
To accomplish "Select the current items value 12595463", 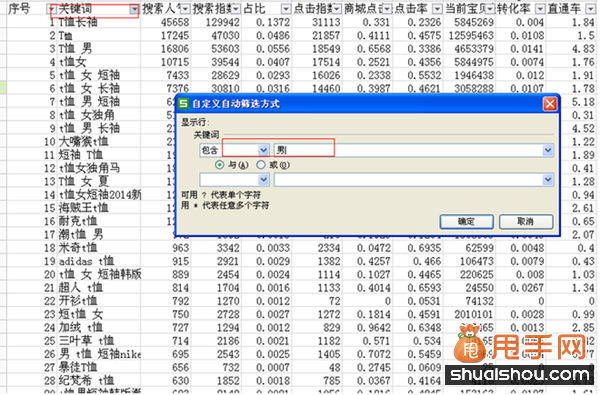I will coord(471,36).
